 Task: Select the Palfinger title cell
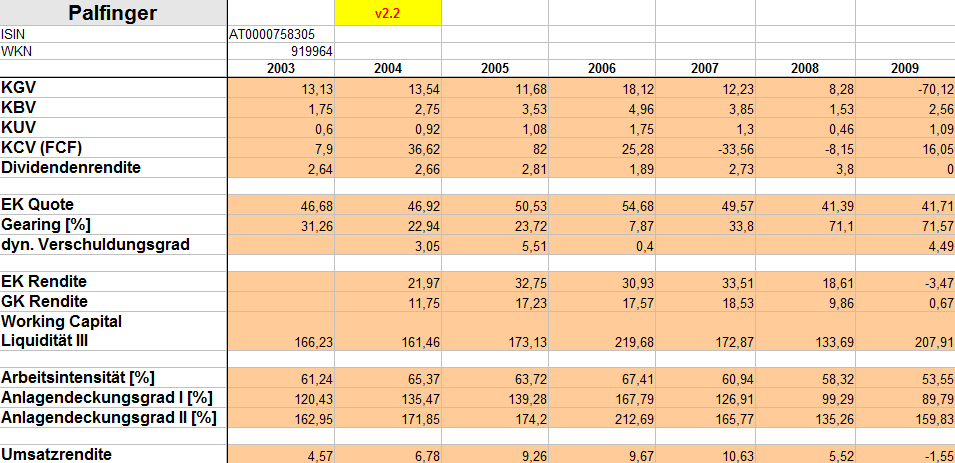tap(113, 13)
